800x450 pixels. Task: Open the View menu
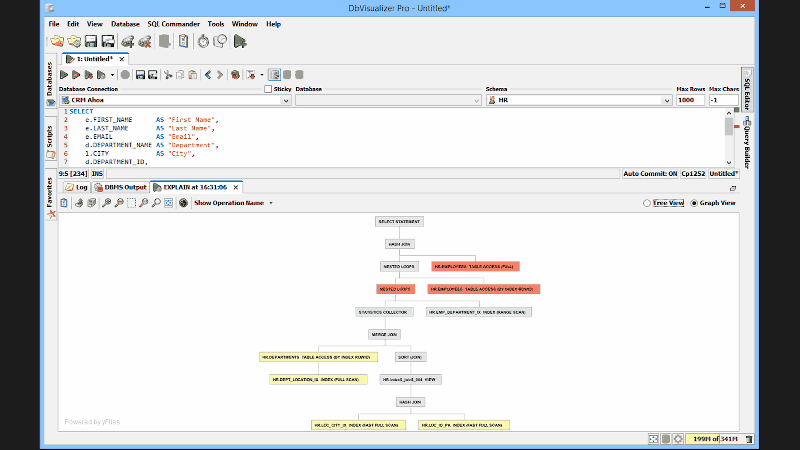coord(94,24)
